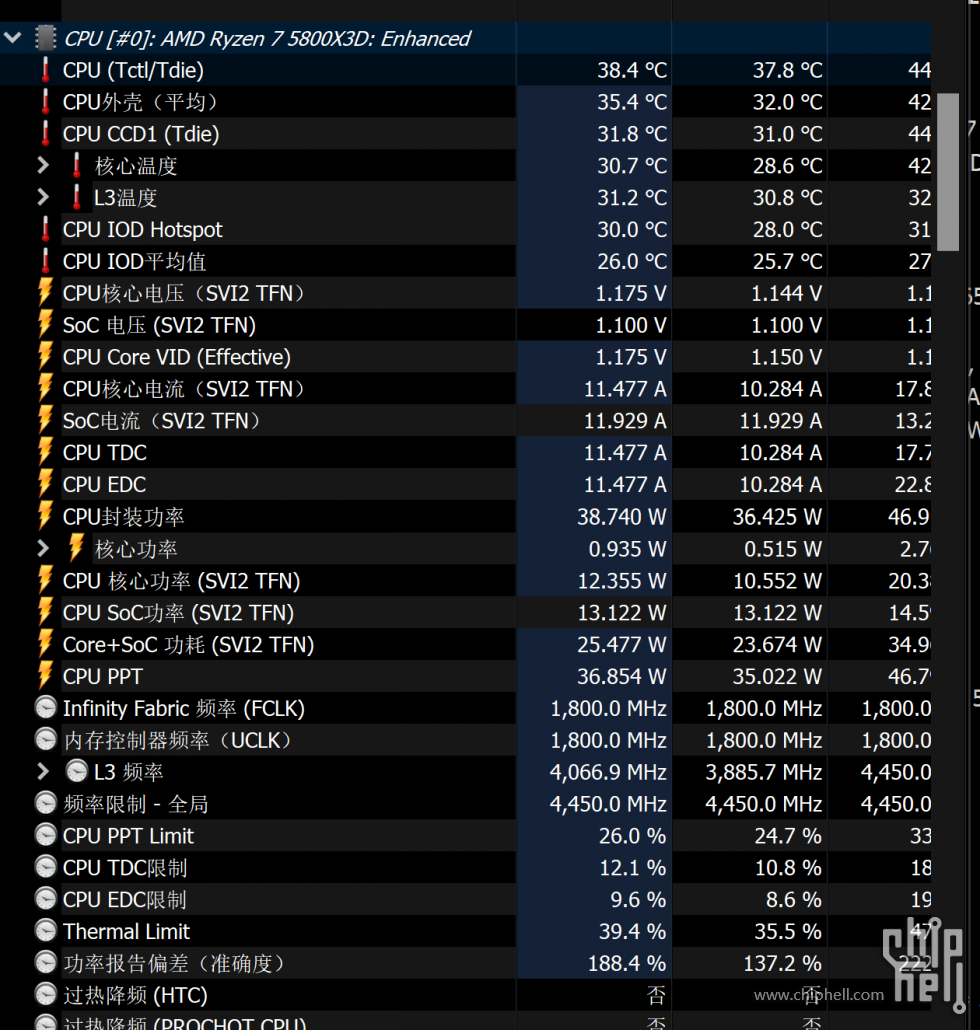
Task: Select the 过热降频 (HTC) label
Action: (x=135, y=996)
